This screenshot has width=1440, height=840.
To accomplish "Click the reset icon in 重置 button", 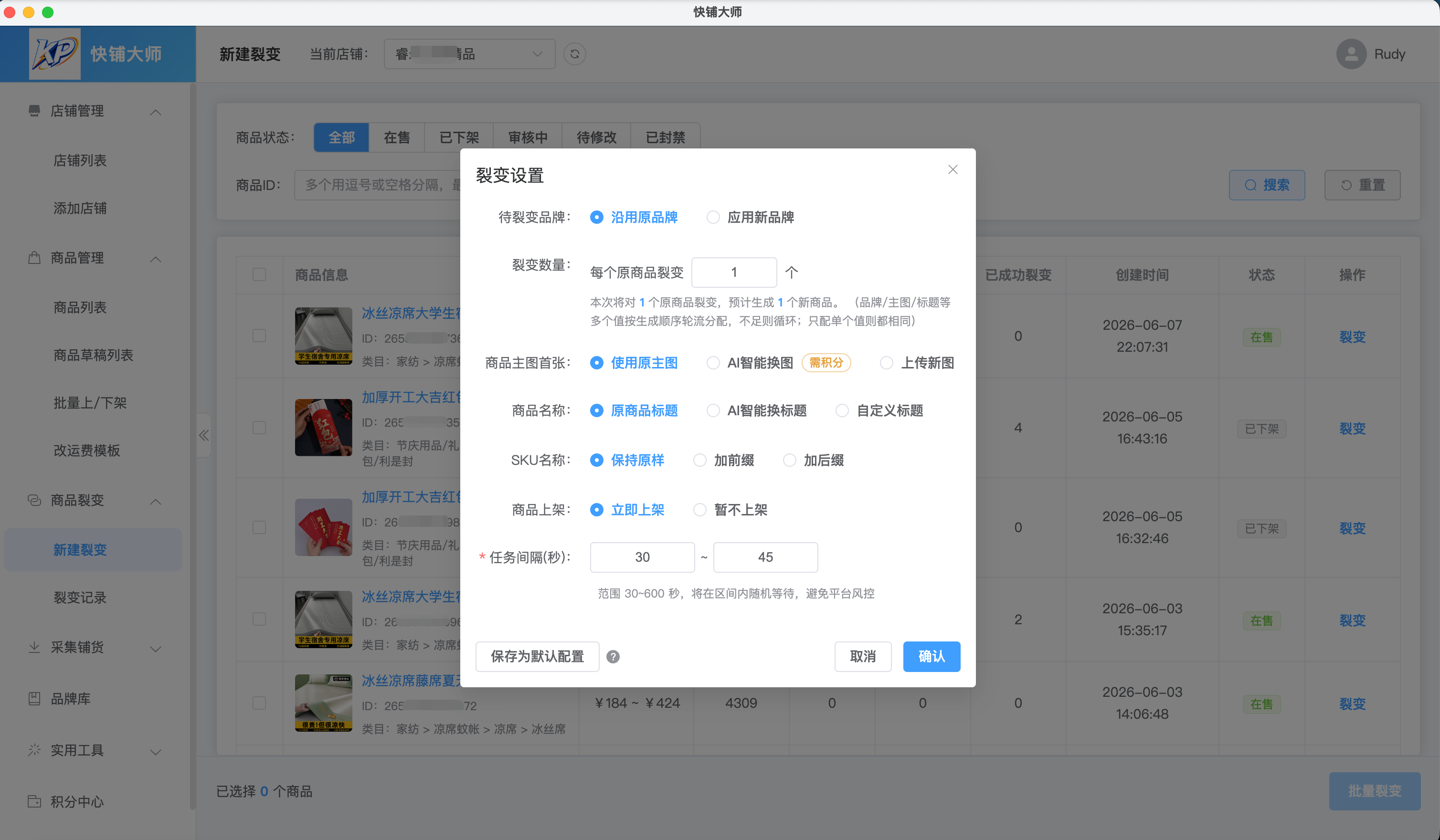I will tap(1346, 185).
